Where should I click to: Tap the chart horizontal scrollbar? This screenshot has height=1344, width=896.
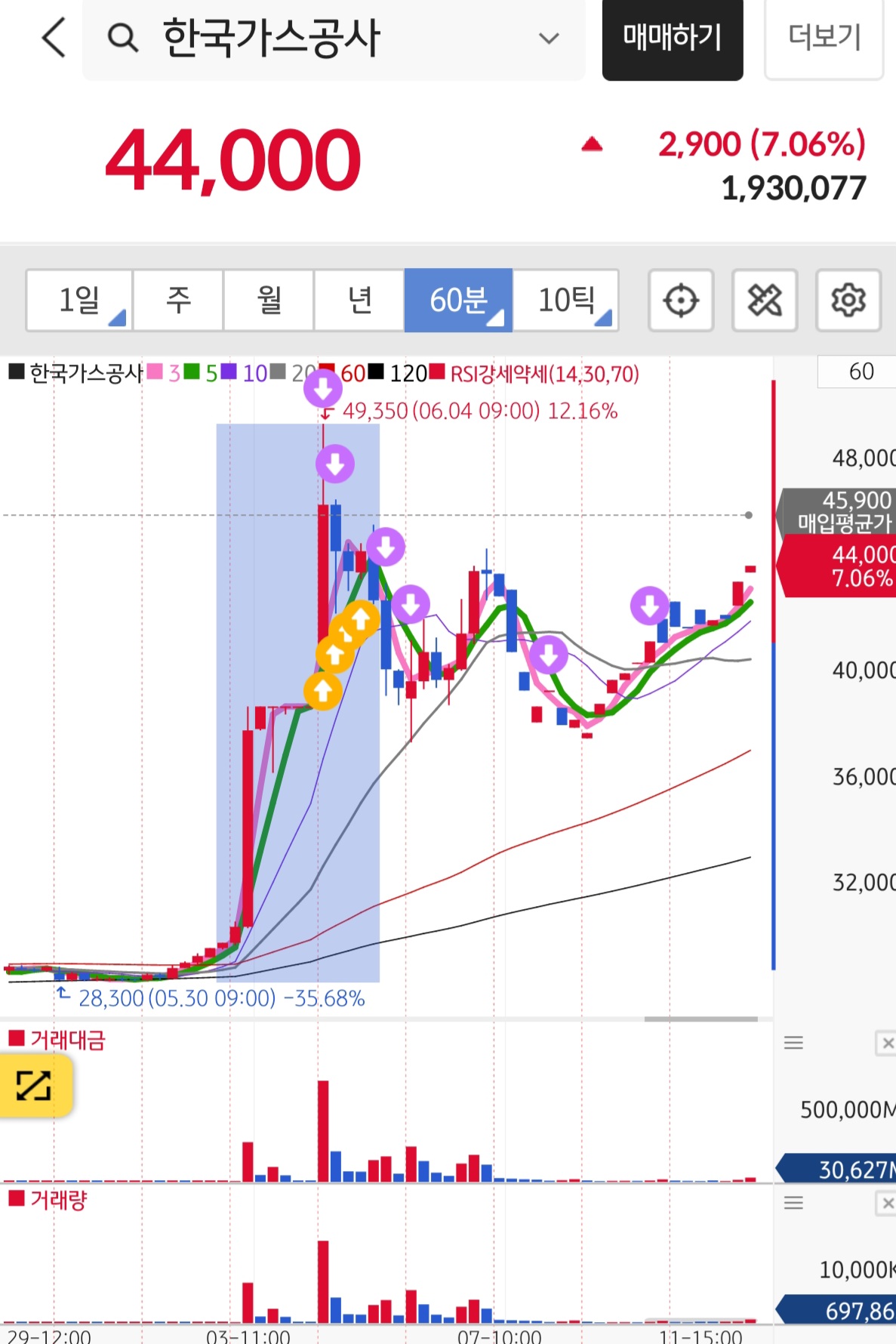(x=700, y=1019)
